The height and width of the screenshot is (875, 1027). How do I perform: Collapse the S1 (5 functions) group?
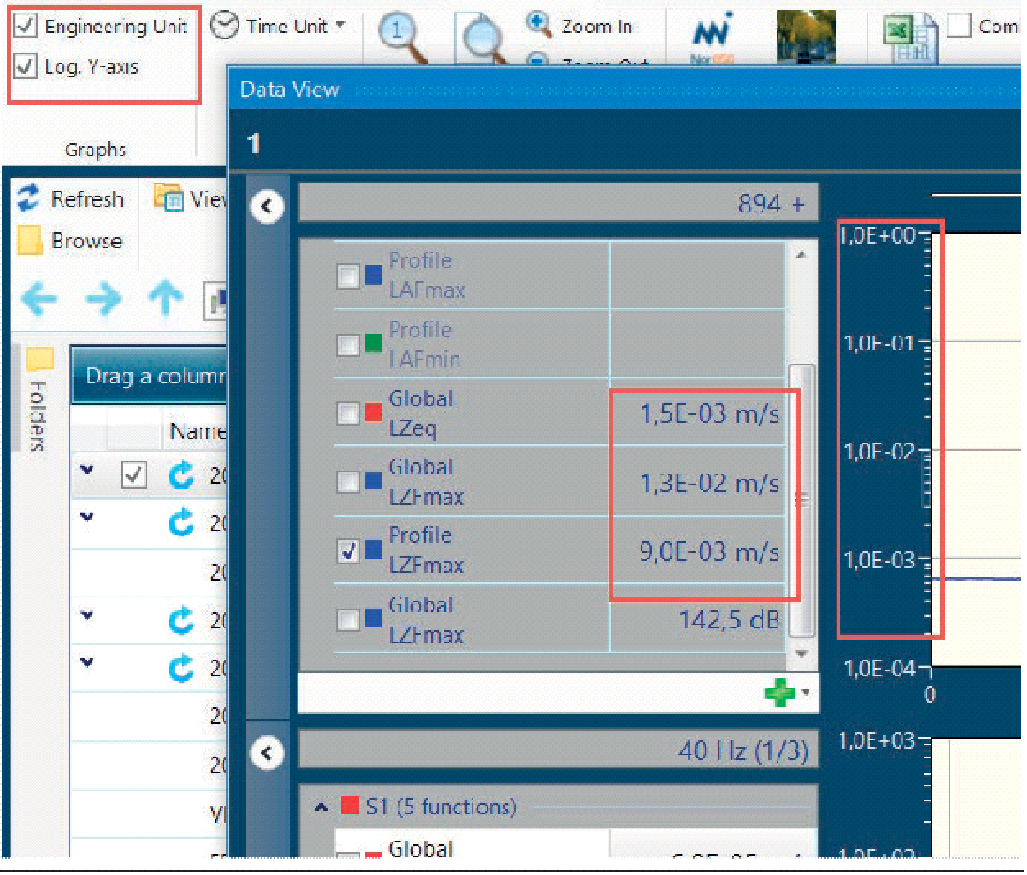(x=320, y=806)
